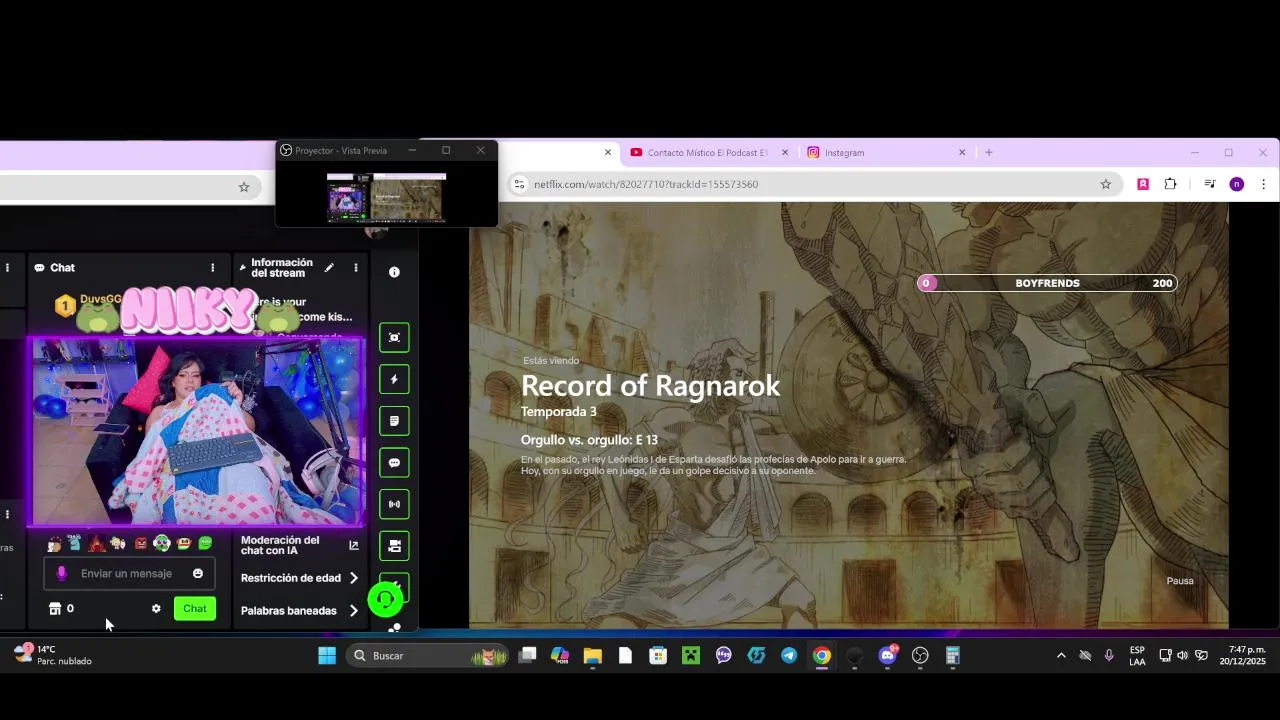Image resolution: width=1280 pixels, height=720 pixels.
Task: Open the Chrome profile avatar
Action: tap(1237, 184)
